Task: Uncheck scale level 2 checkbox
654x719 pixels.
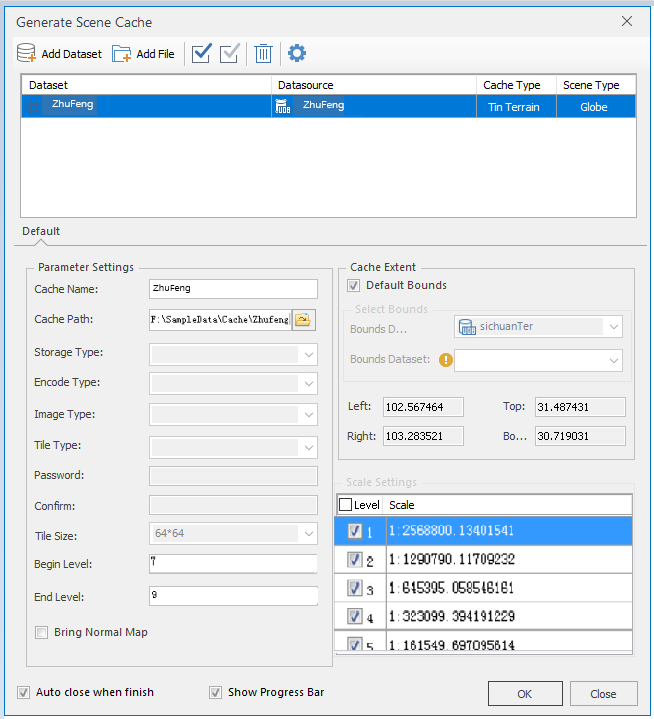Action: point(355,559)
